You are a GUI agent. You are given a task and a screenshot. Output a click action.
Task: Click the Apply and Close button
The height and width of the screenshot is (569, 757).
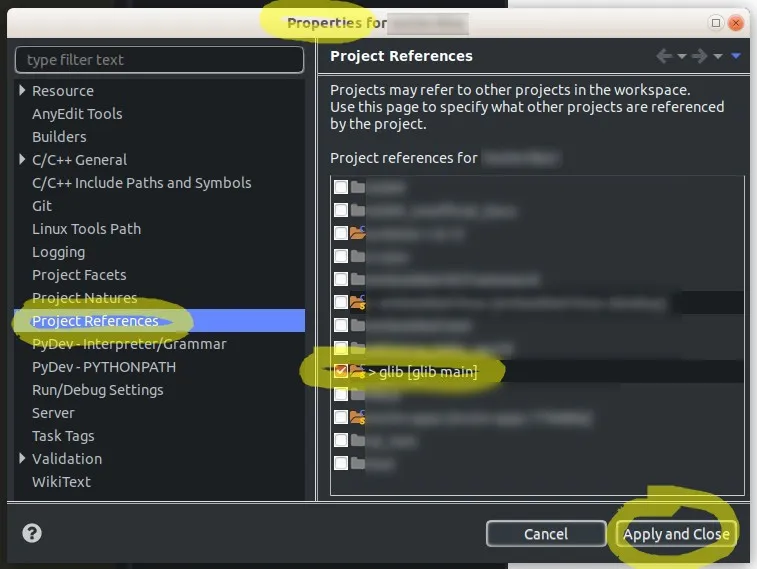(x=676, y=534)
